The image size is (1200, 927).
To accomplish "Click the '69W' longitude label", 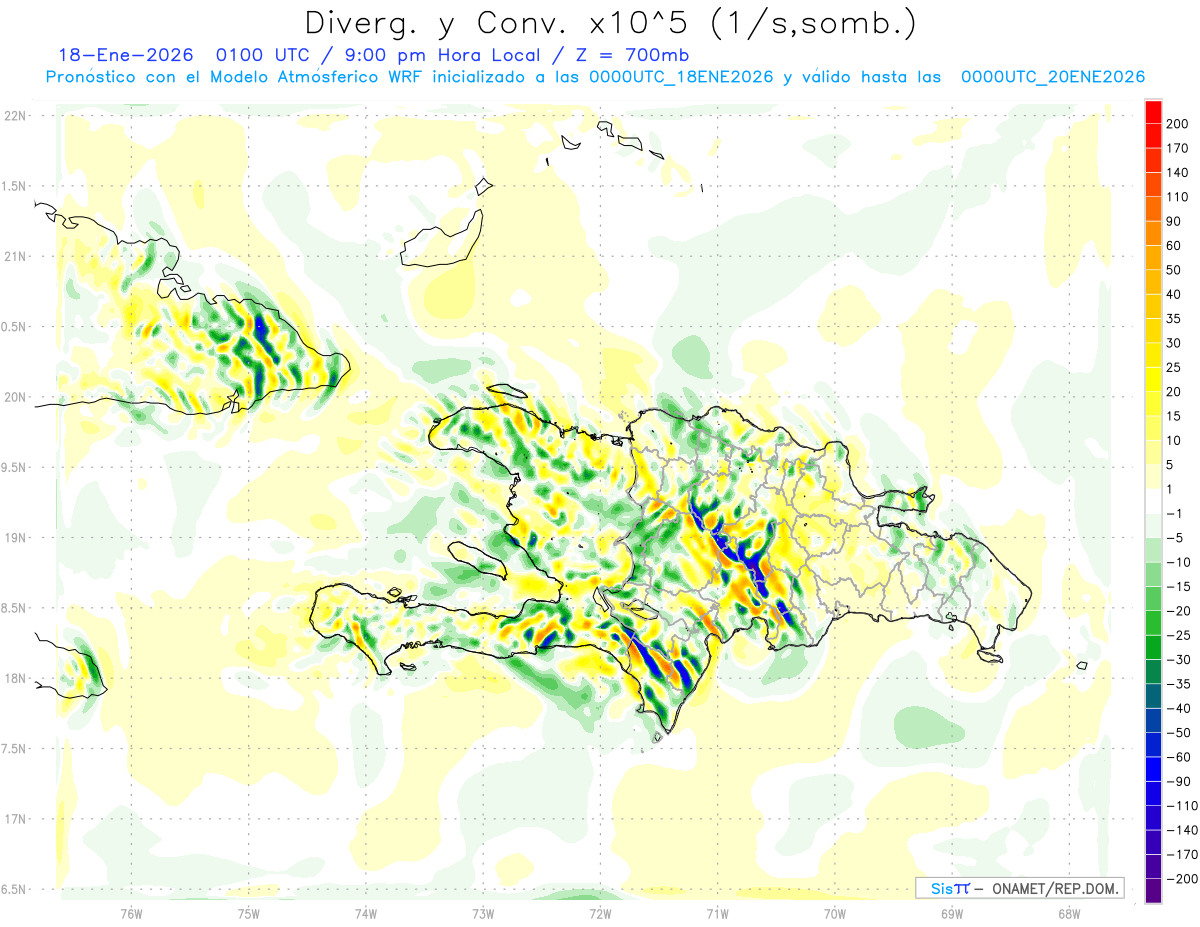I will click(951, 913).
